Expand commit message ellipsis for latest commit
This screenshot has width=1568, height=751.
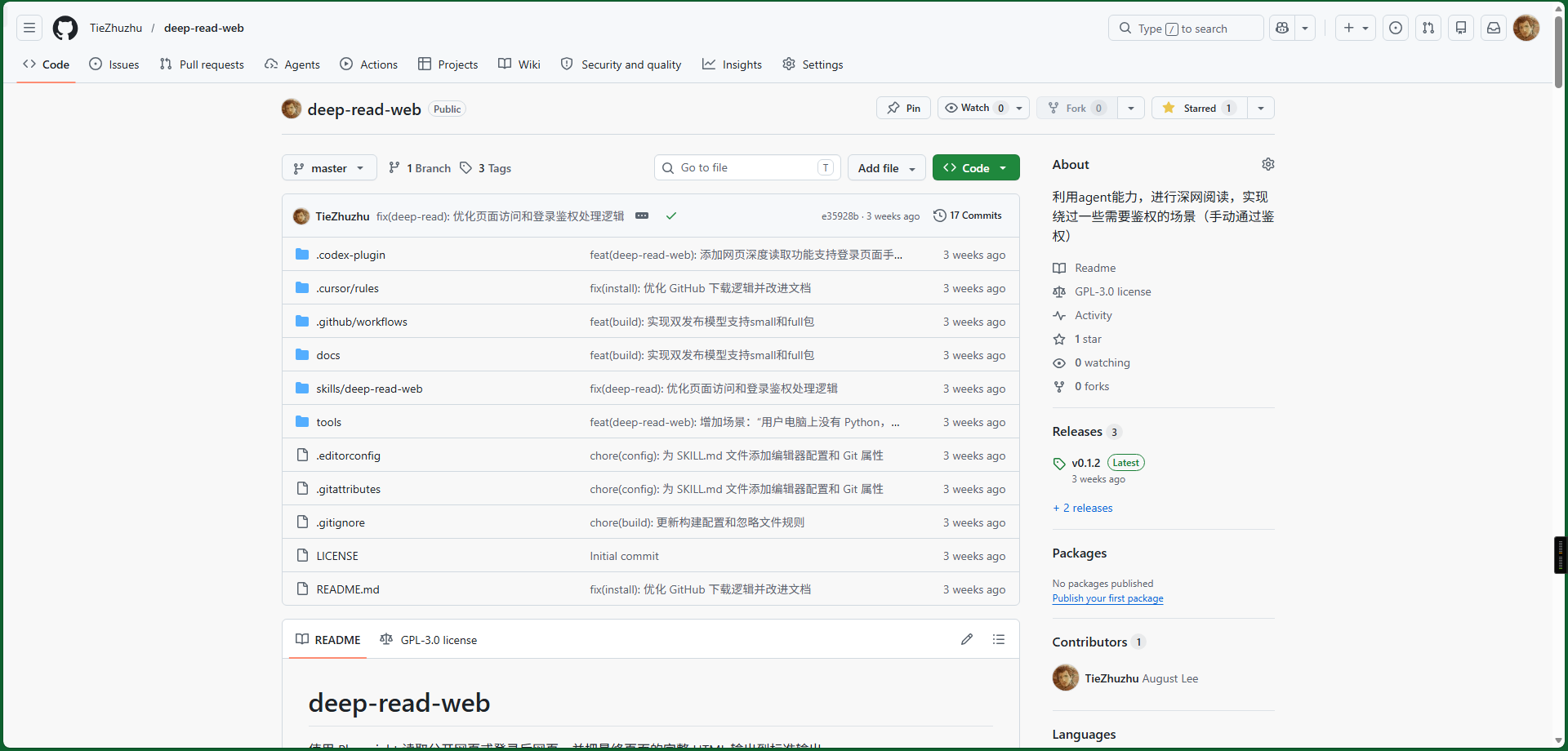(642, 216)
